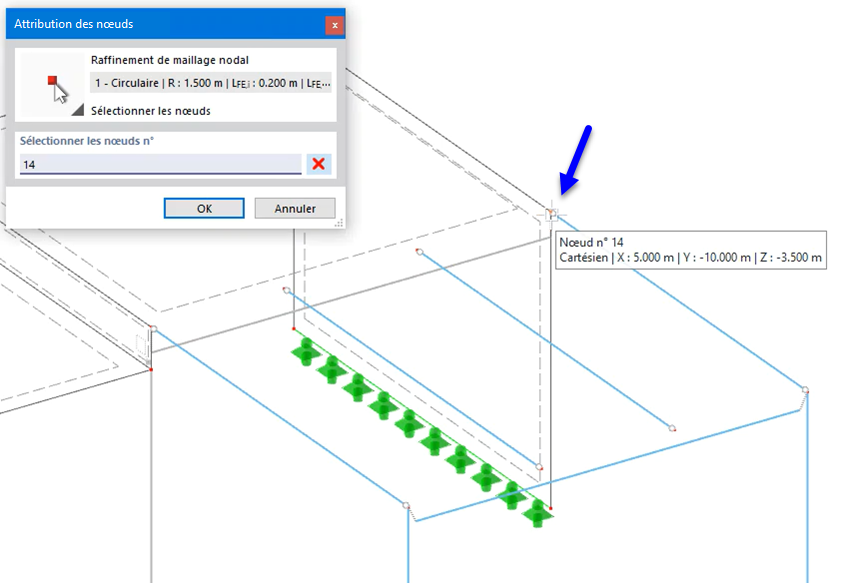Image resolution: width=843 pixels, height=583 pixels.
Task: Click the '1 - Circulaire' refinement description
Action: 211,83
